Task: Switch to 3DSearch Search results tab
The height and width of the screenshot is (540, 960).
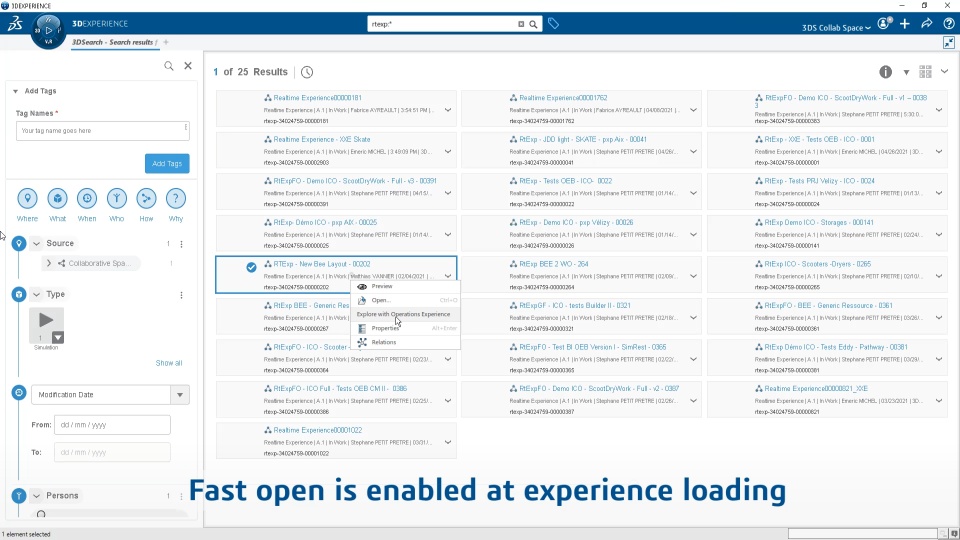Action: tap(114, 42)
